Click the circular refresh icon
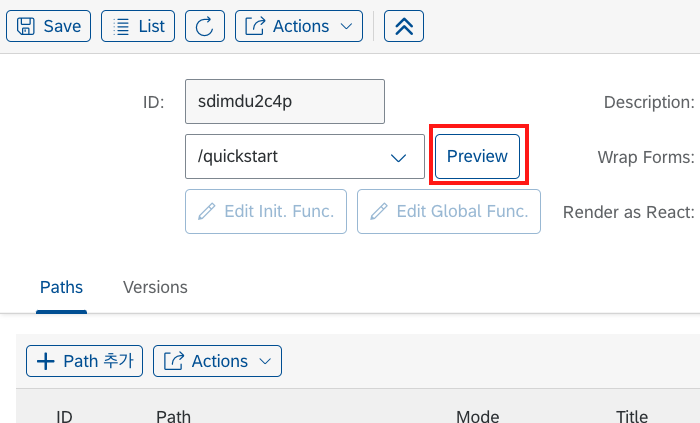Viewport: 700px width, 423px height. click(205, 26)
